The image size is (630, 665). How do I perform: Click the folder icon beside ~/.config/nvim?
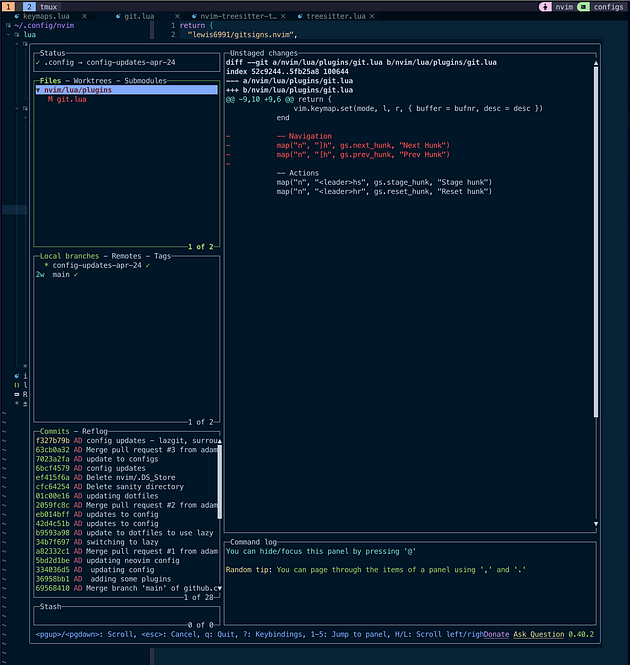(8, 25)
